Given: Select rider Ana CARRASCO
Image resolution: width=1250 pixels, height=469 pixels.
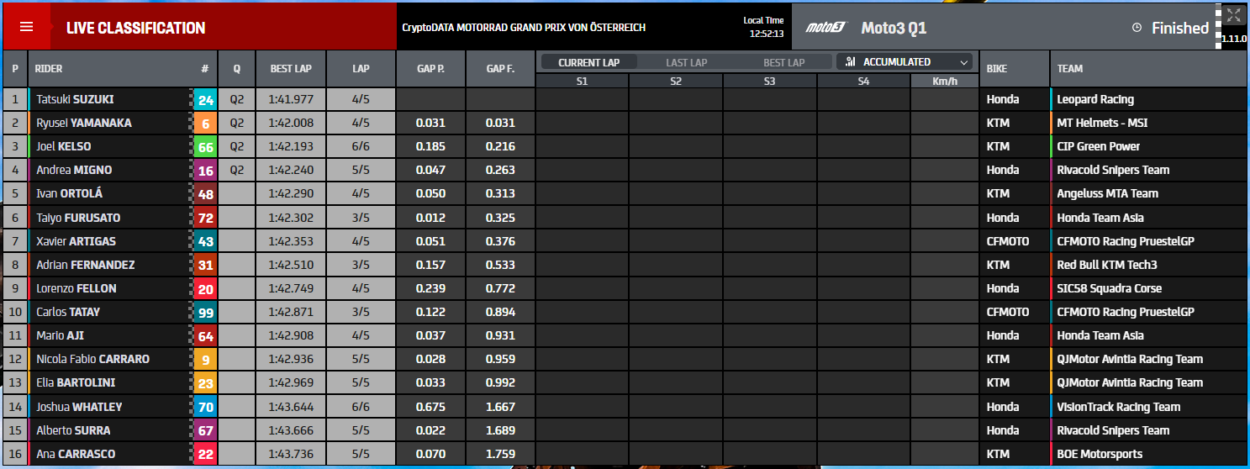Looking at the screenshot, I should [x=76, y=454].
